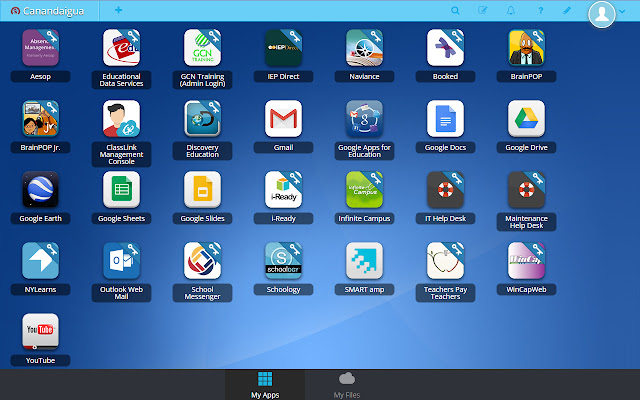Viewport: 640px width, 400px height.
Task: Launch Google Apps for Education
Action: [x=364, y=118]
